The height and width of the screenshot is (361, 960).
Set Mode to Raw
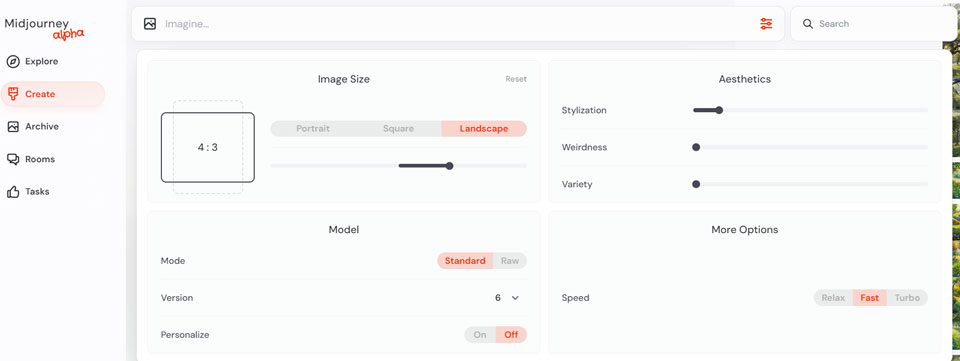coord(510,261)
